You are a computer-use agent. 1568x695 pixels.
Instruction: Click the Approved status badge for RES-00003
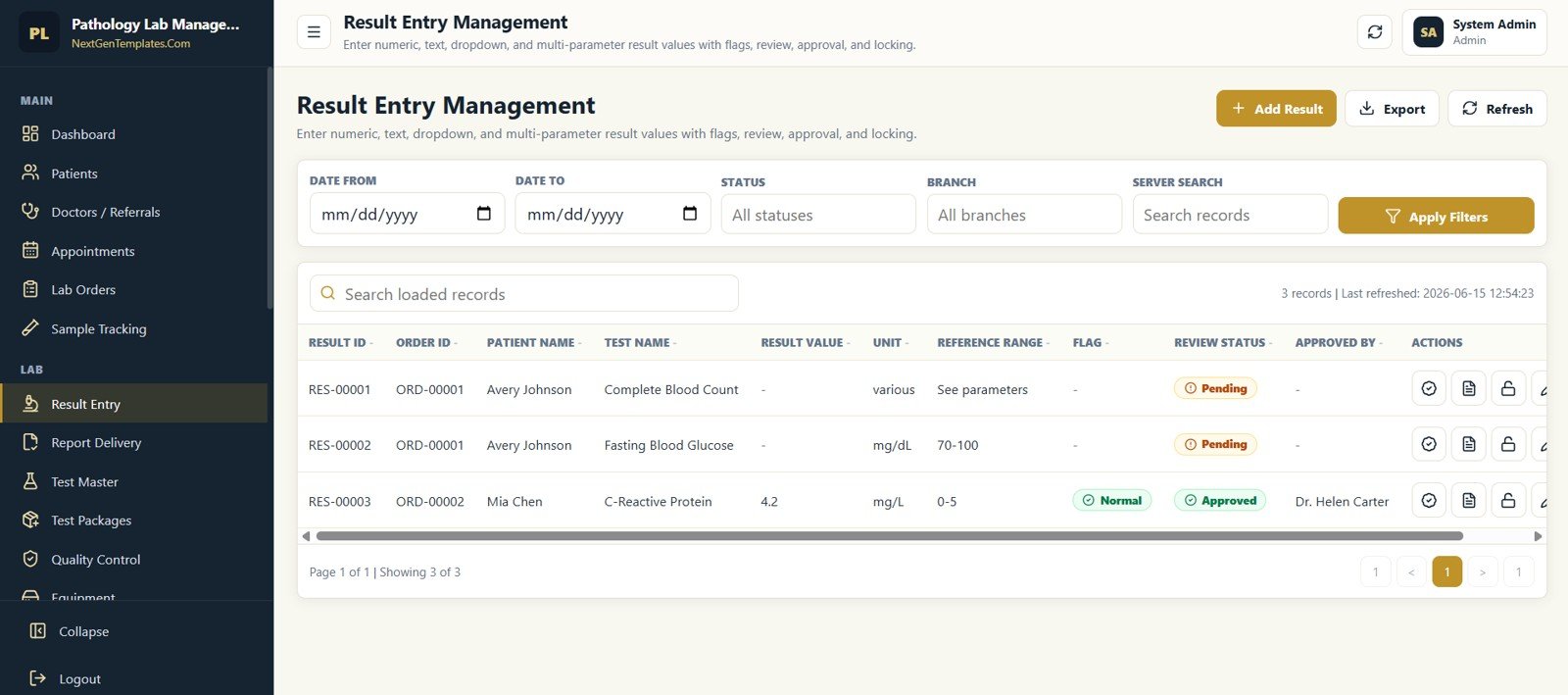(1220, 500)
